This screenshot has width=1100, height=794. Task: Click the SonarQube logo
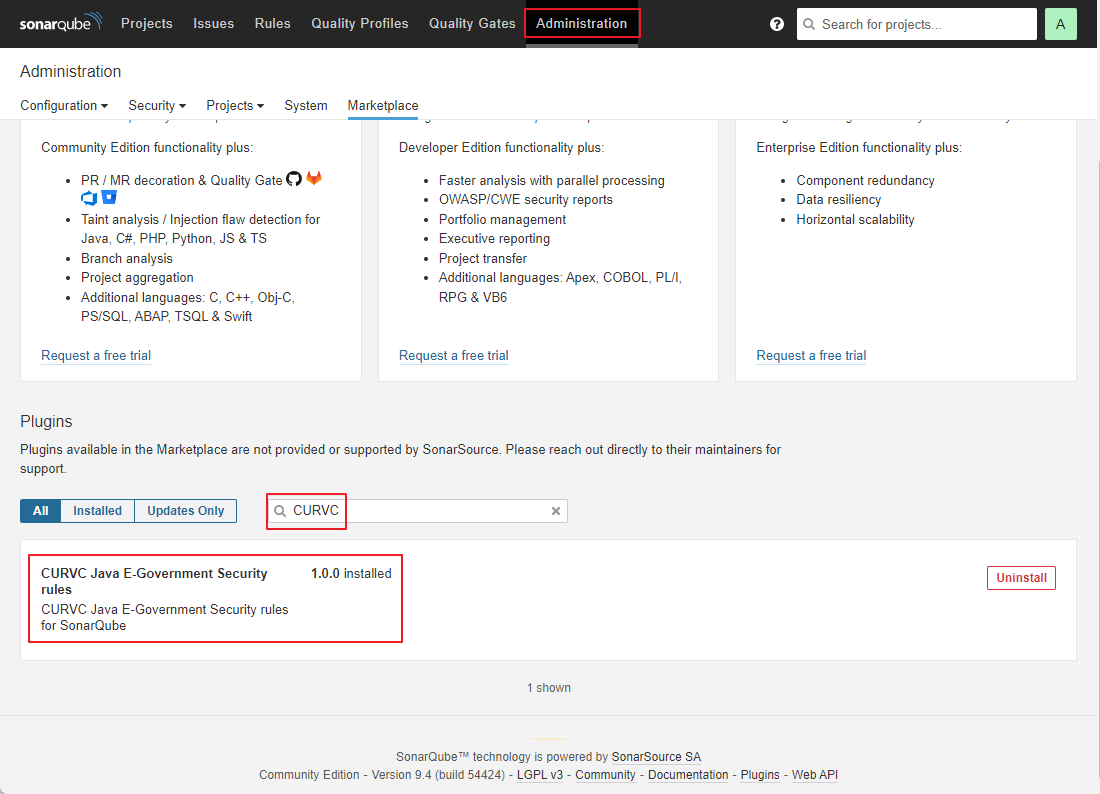pyautogui.click(x=61, y=22)
